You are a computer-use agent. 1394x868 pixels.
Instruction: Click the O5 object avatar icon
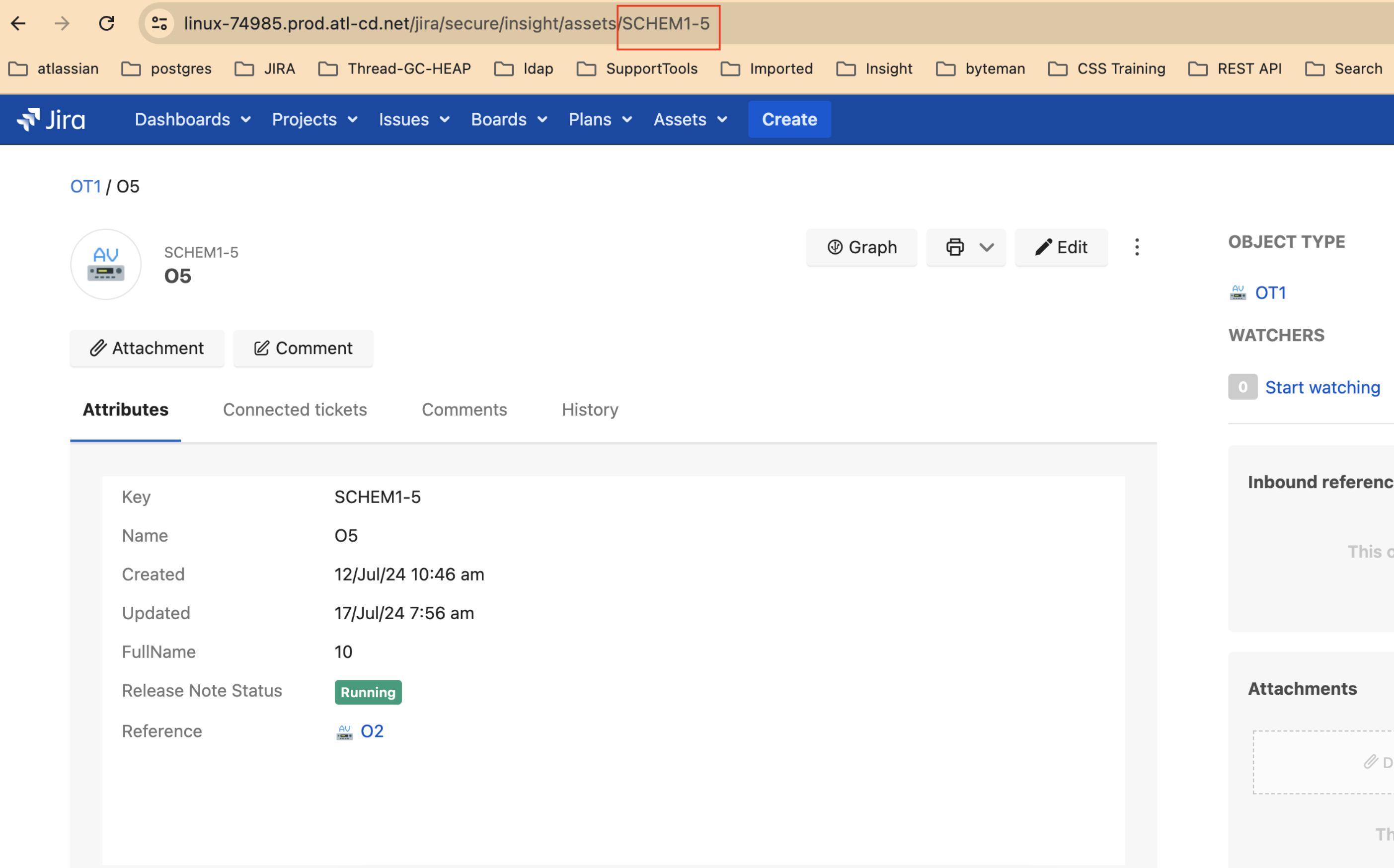click(x=106, y=265)
